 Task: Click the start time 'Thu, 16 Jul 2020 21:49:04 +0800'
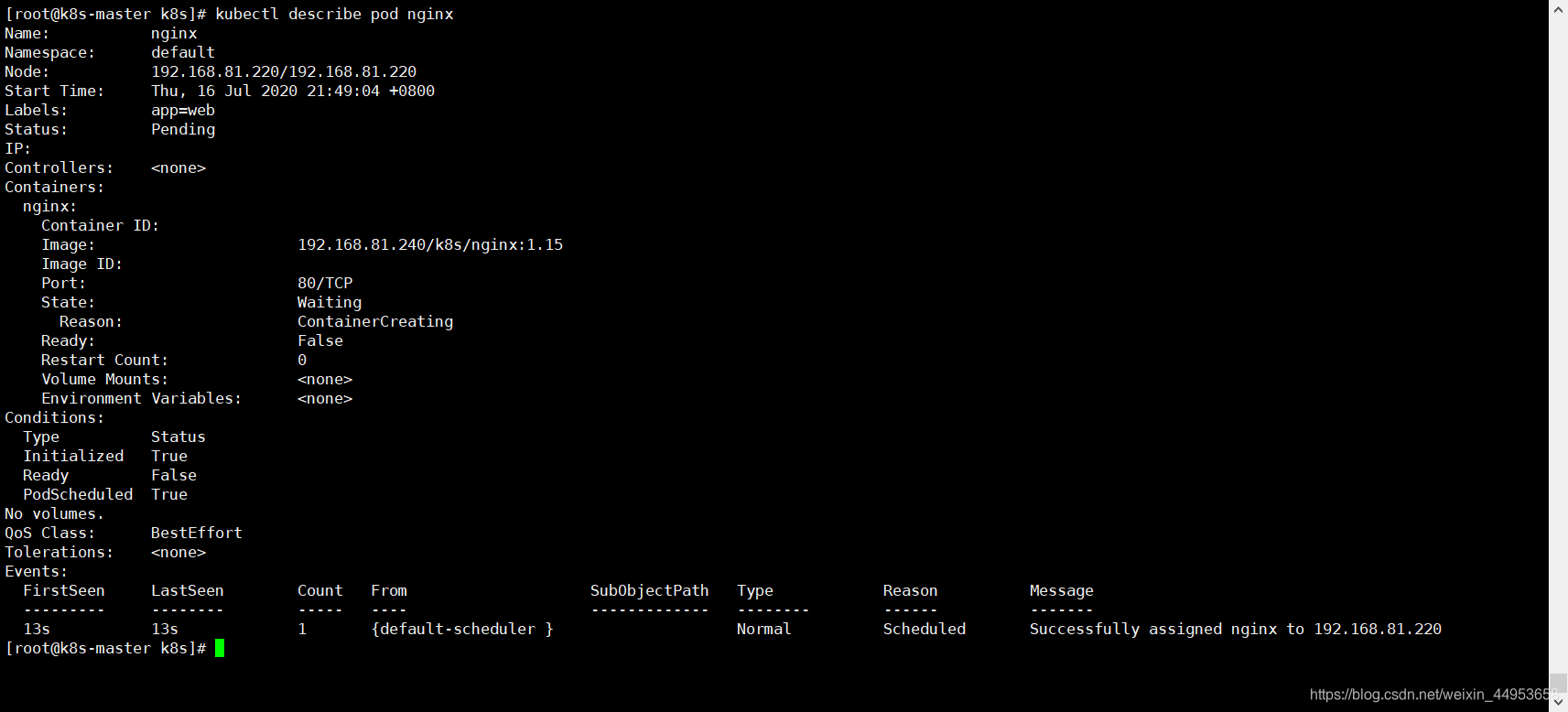(293, 91)
